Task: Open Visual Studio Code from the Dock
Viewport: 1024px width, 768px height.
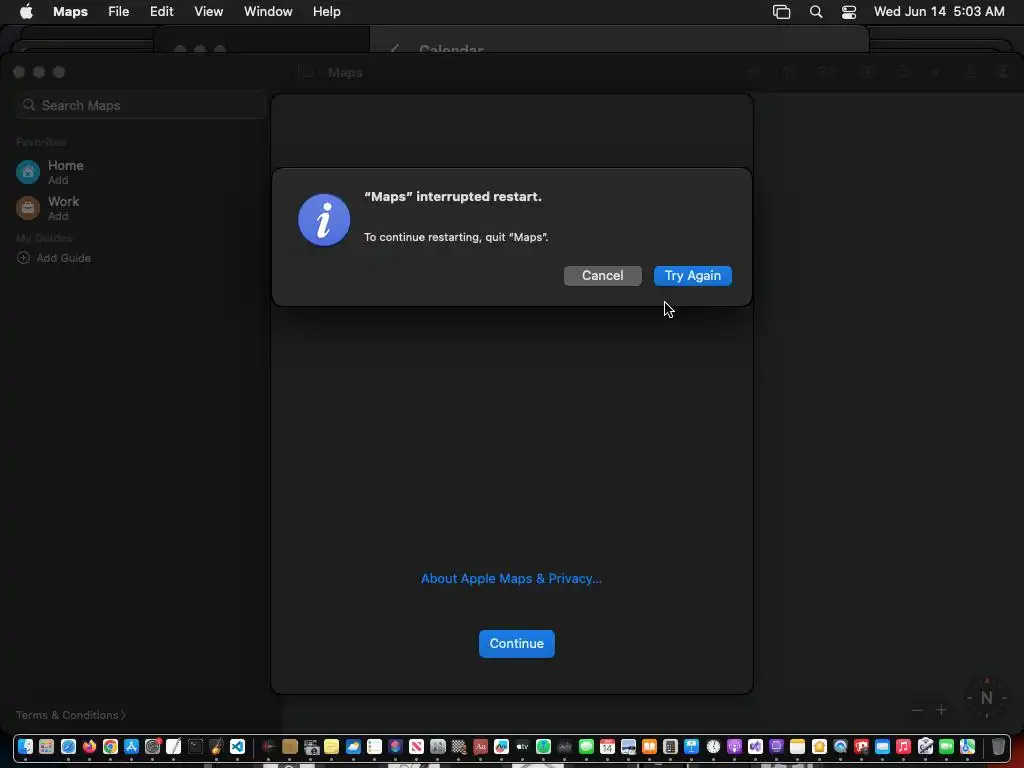Action: click(x=237, y=746)
